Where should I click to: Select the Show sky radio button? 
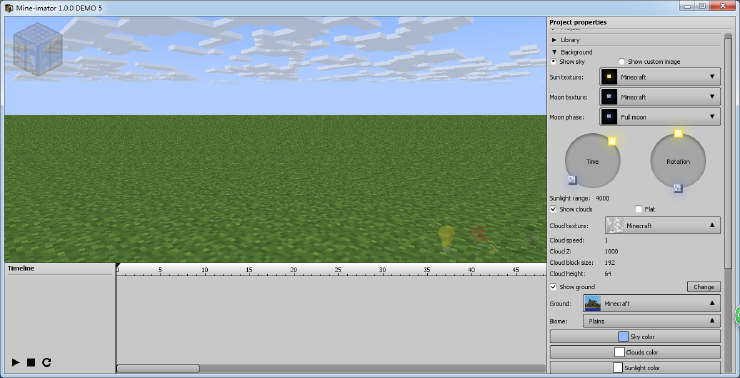click(x=554, y=62)
